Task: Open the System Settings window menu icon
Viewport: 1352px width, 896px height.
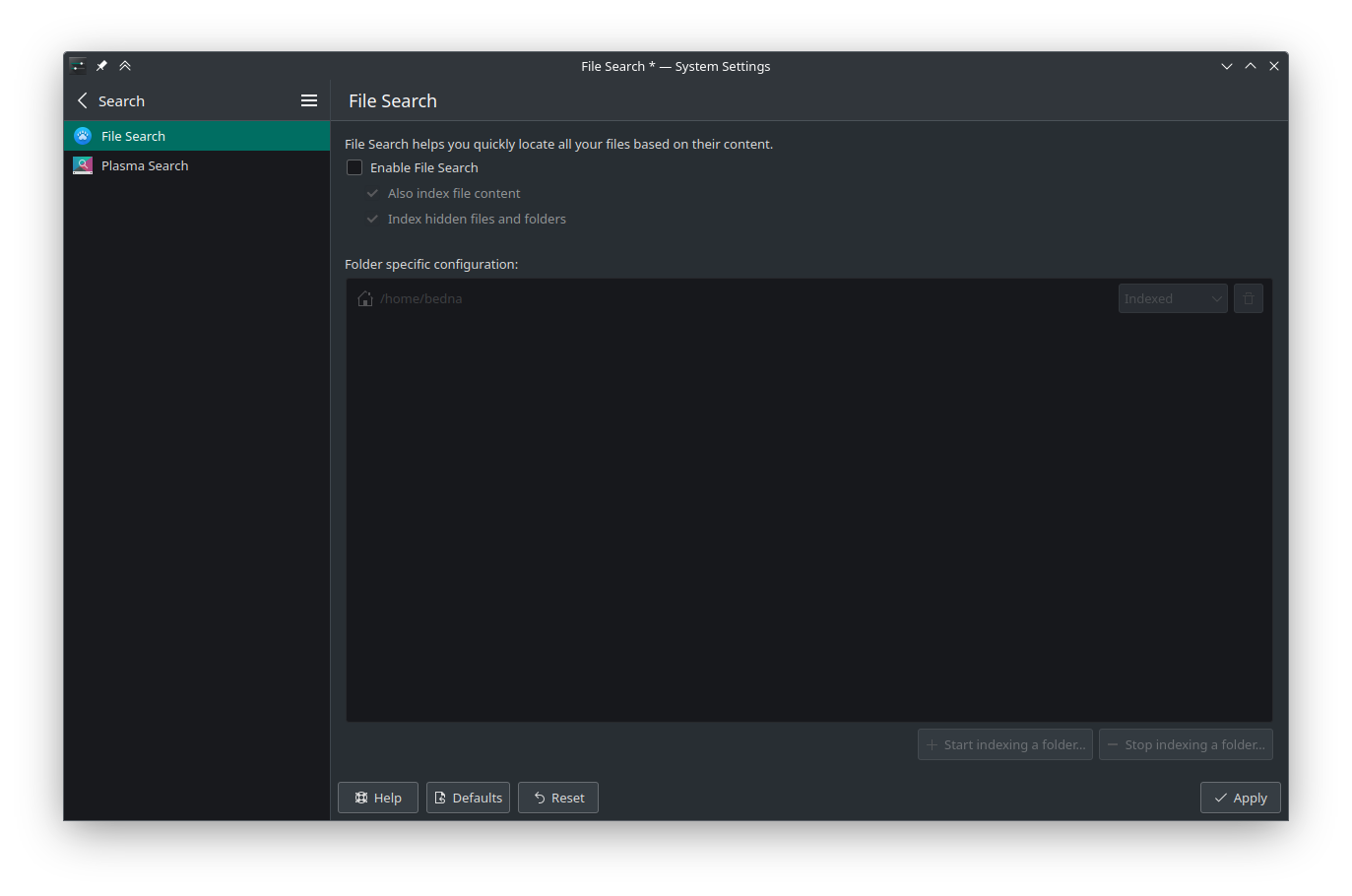Action: pyautogui.click(x=78, y=66)
